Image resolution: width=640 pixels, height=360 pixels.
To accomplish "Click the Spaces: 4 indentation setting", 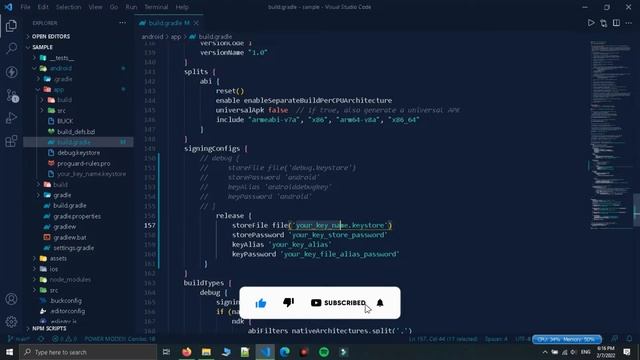I will pyautogui.click(x=496, y=339).
